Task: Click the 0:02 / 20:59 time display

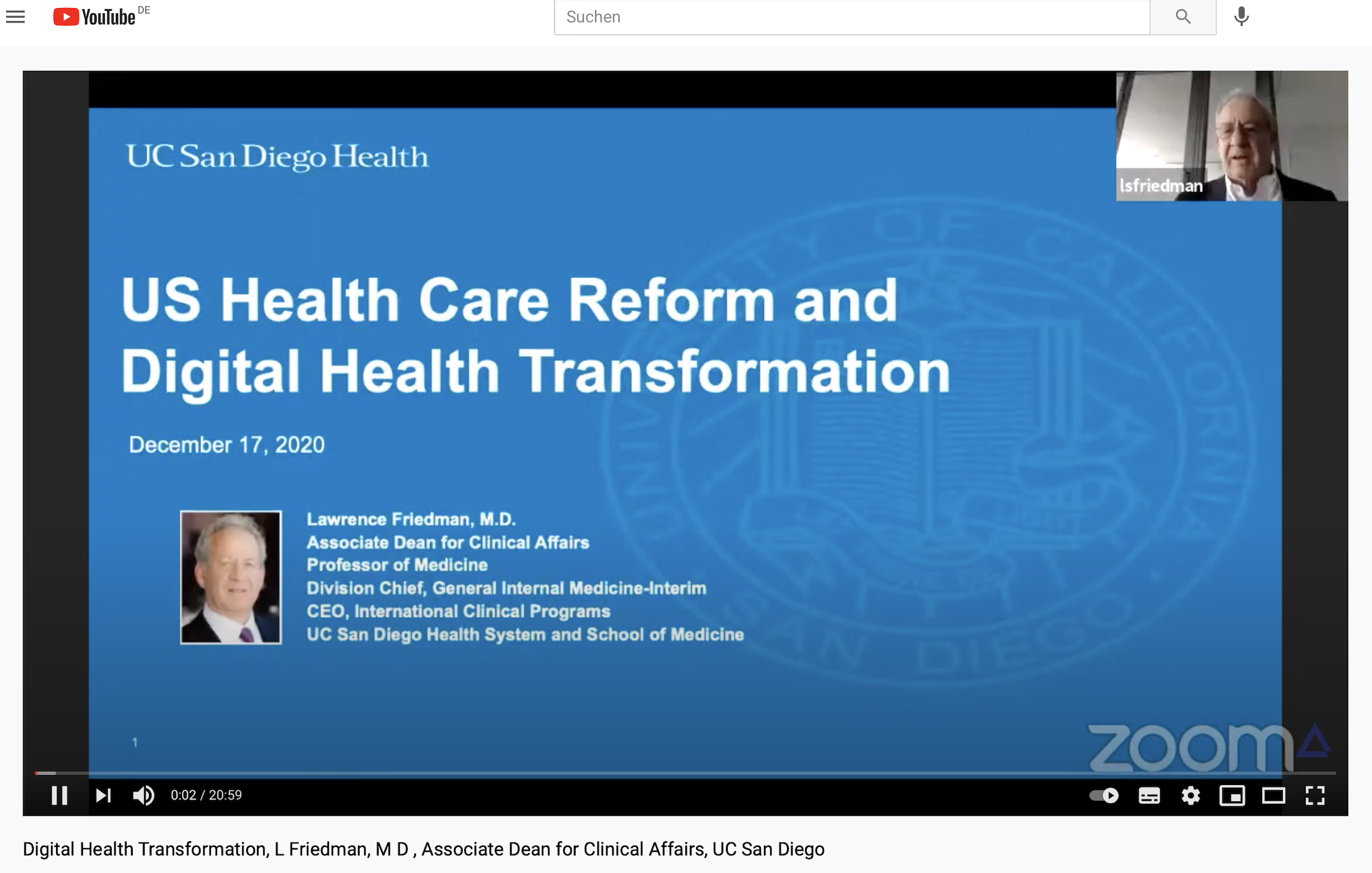Action: 206,795
